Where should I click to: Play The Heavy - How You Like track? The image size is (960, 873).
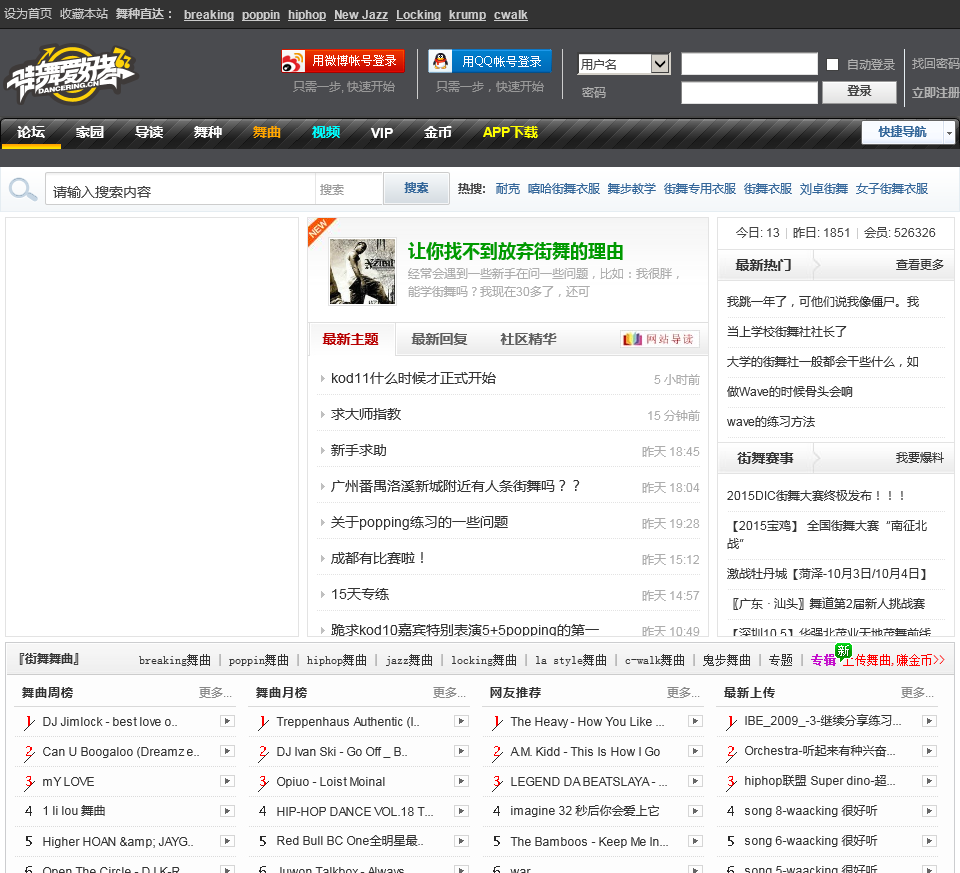coord(696,721)
